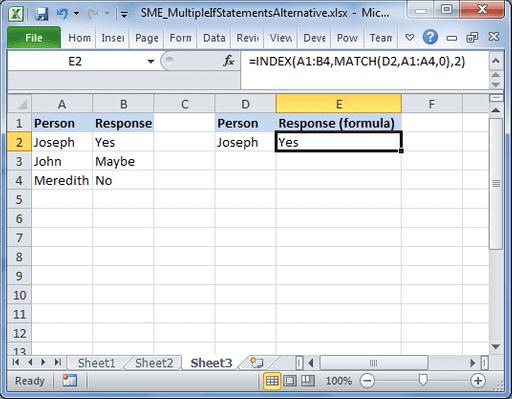Open the Team ribbon tab

(x=381, y=38)
